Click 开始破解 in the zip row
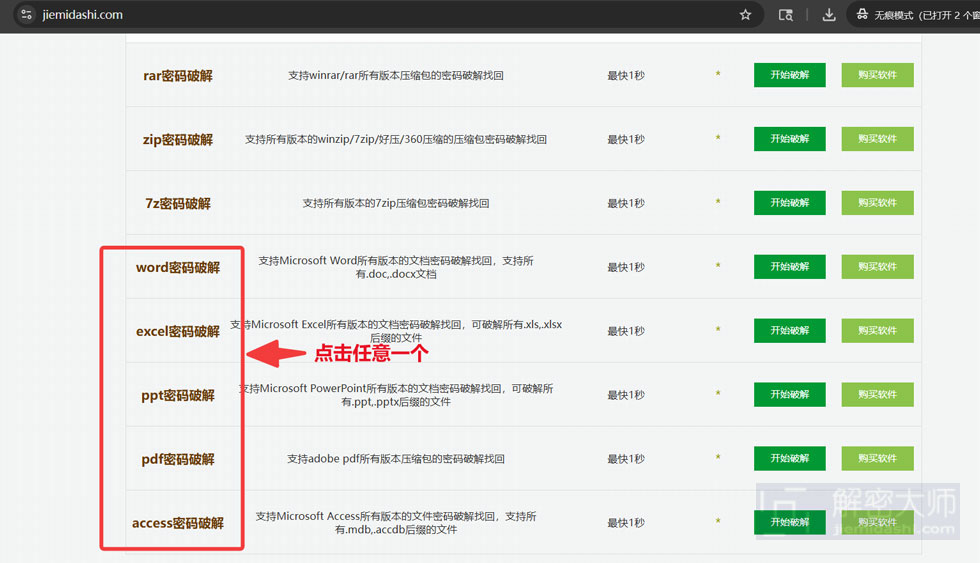Image resolution: width=980 pixels, height=563 pixels. pos(789,139)
